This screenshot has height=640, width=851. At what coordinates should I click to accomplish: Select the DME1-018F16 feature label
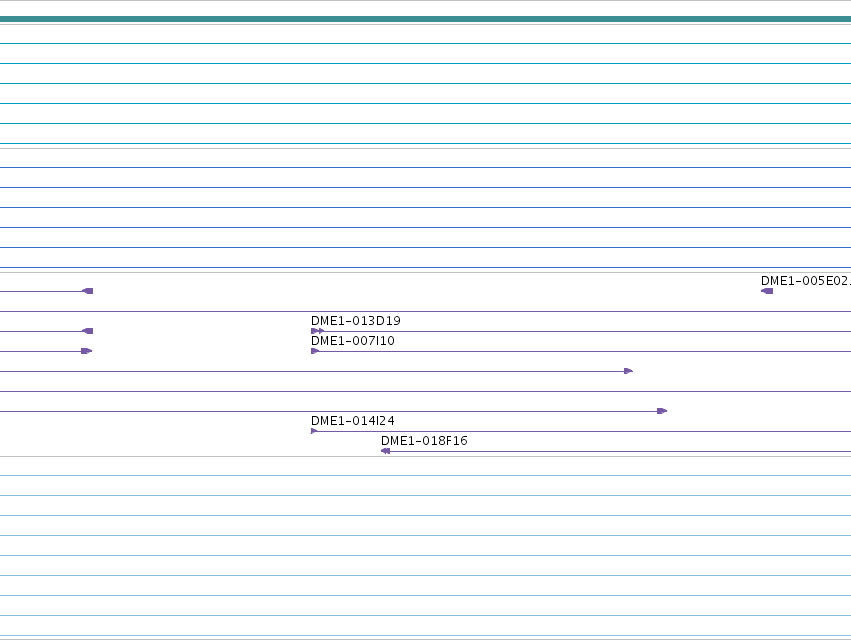(x=424, y=441)
